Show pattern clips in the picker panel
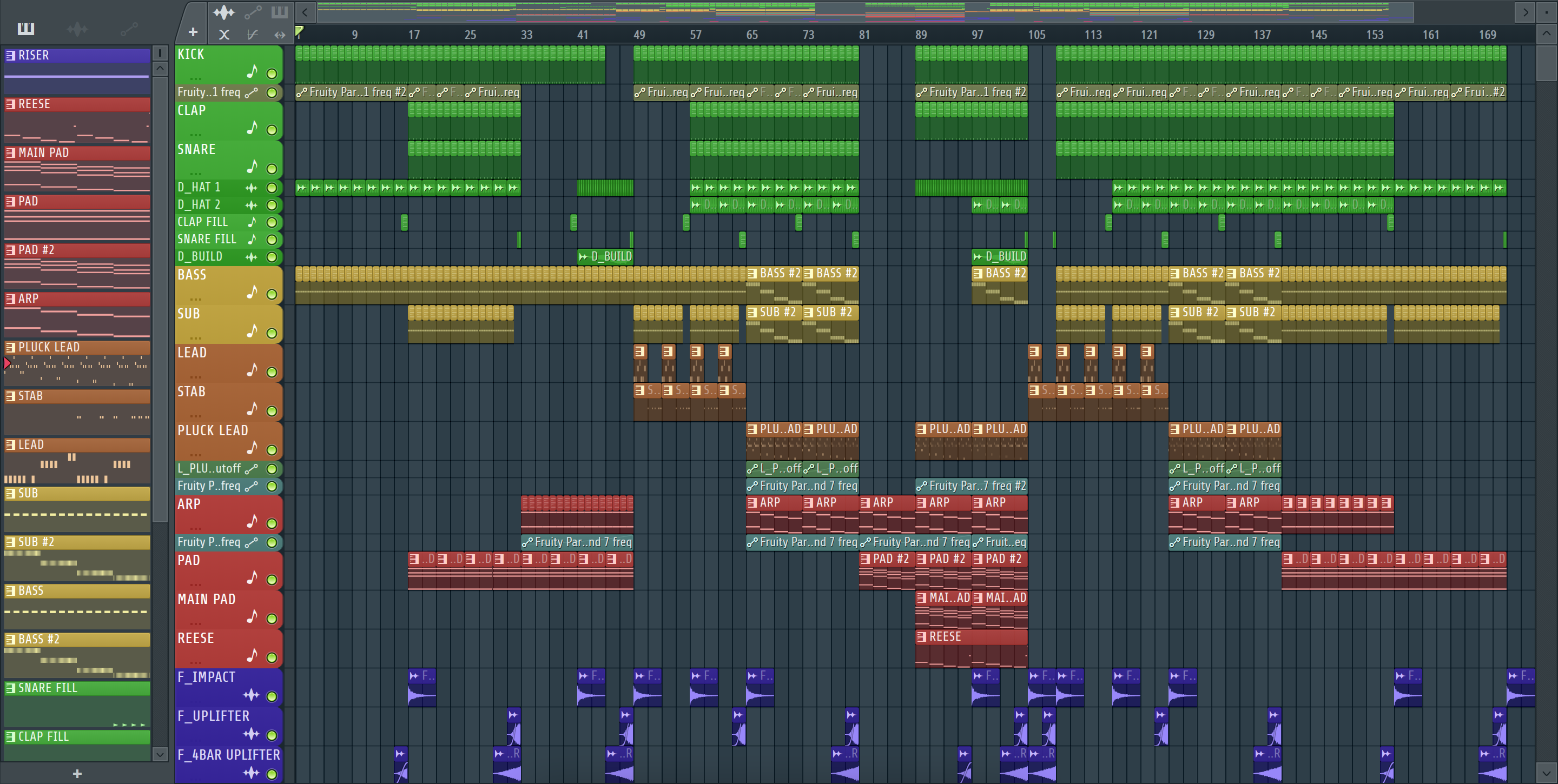Image resolution: width=1558 pixels, height=784 pixels. coord(26,29)
